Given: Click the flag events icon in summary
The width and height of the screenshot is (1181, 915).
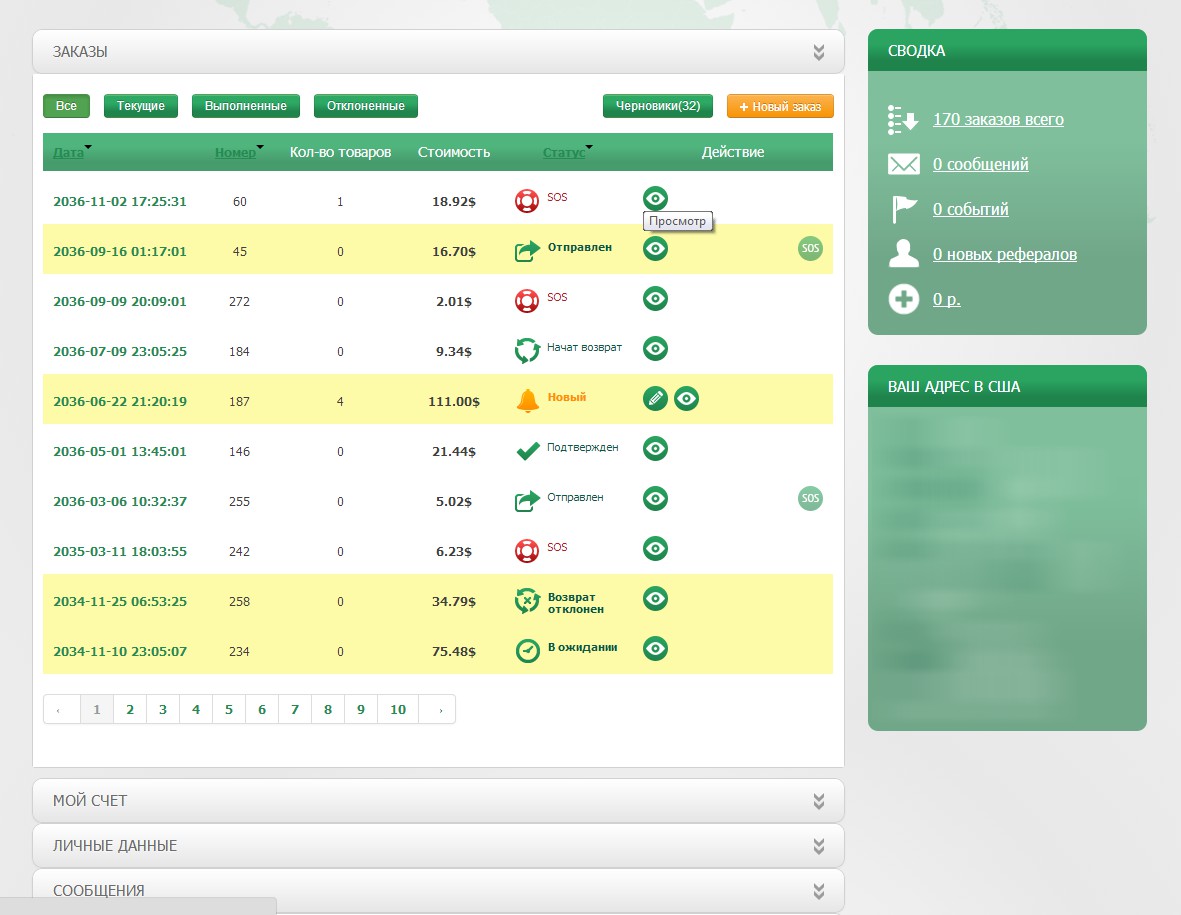Looking at the screenshot, I should [903, 209].
